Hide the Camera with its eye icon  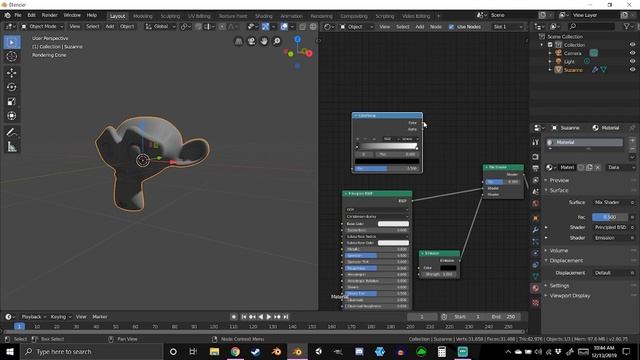point(632,53)
